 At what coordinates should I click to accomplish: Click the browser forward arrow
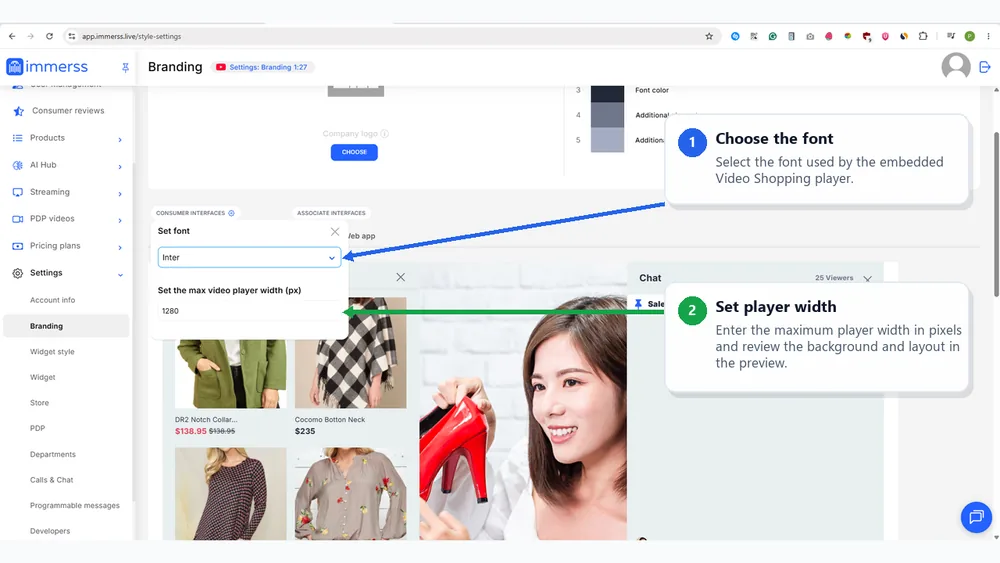click(x=31, y=36)
